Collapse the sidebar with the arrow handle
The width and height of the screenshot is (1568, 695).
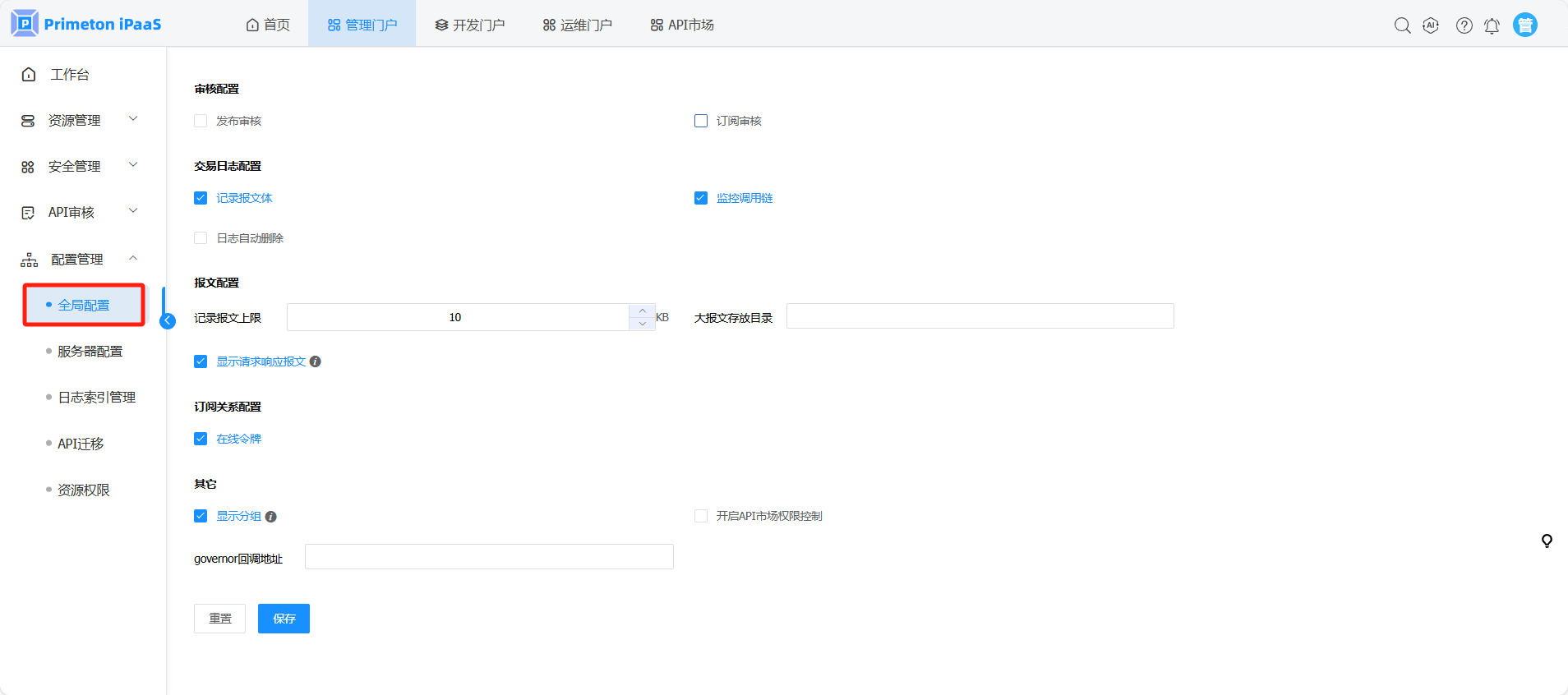point(168,320)
